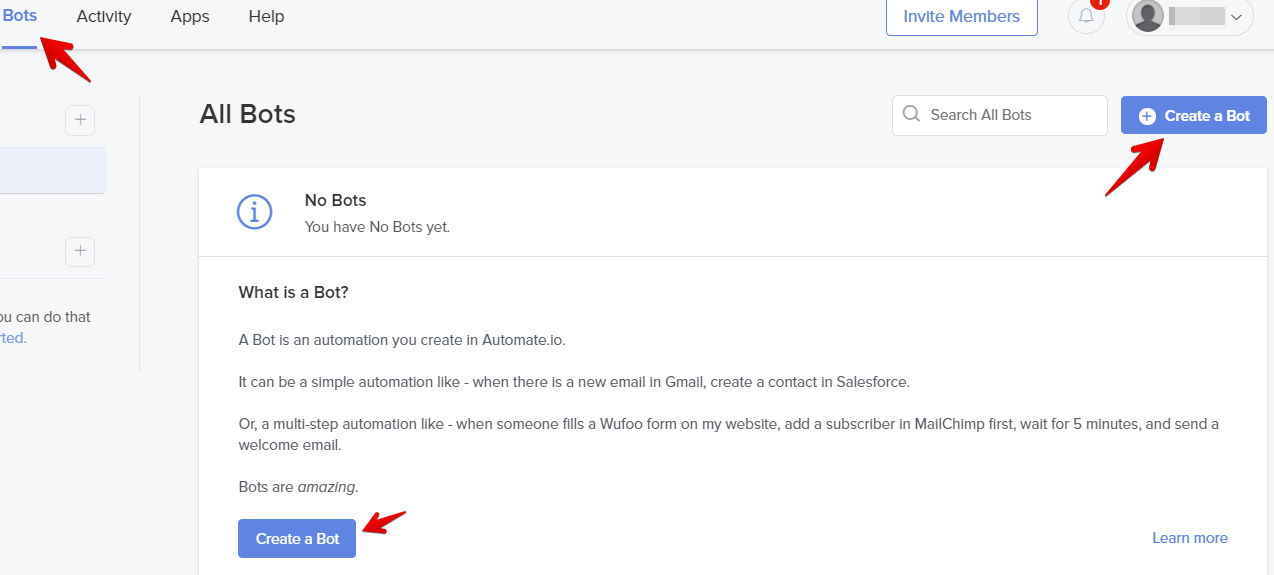Click the plus icon in the header Create a Bot button
1274x575 pixels.
(1147, 116)
